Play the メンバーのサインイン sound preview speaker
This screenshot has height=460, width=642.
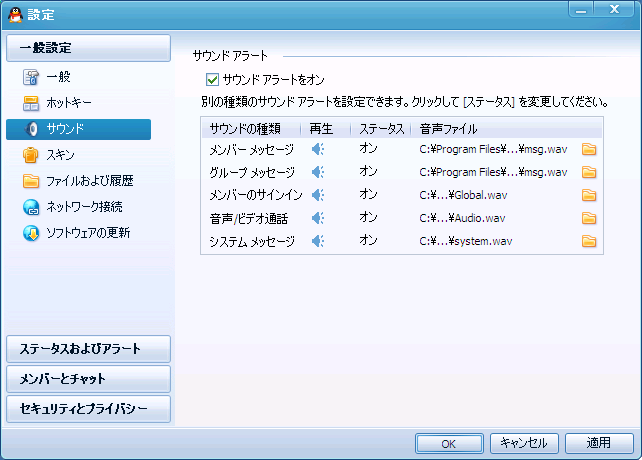point(318,195)
